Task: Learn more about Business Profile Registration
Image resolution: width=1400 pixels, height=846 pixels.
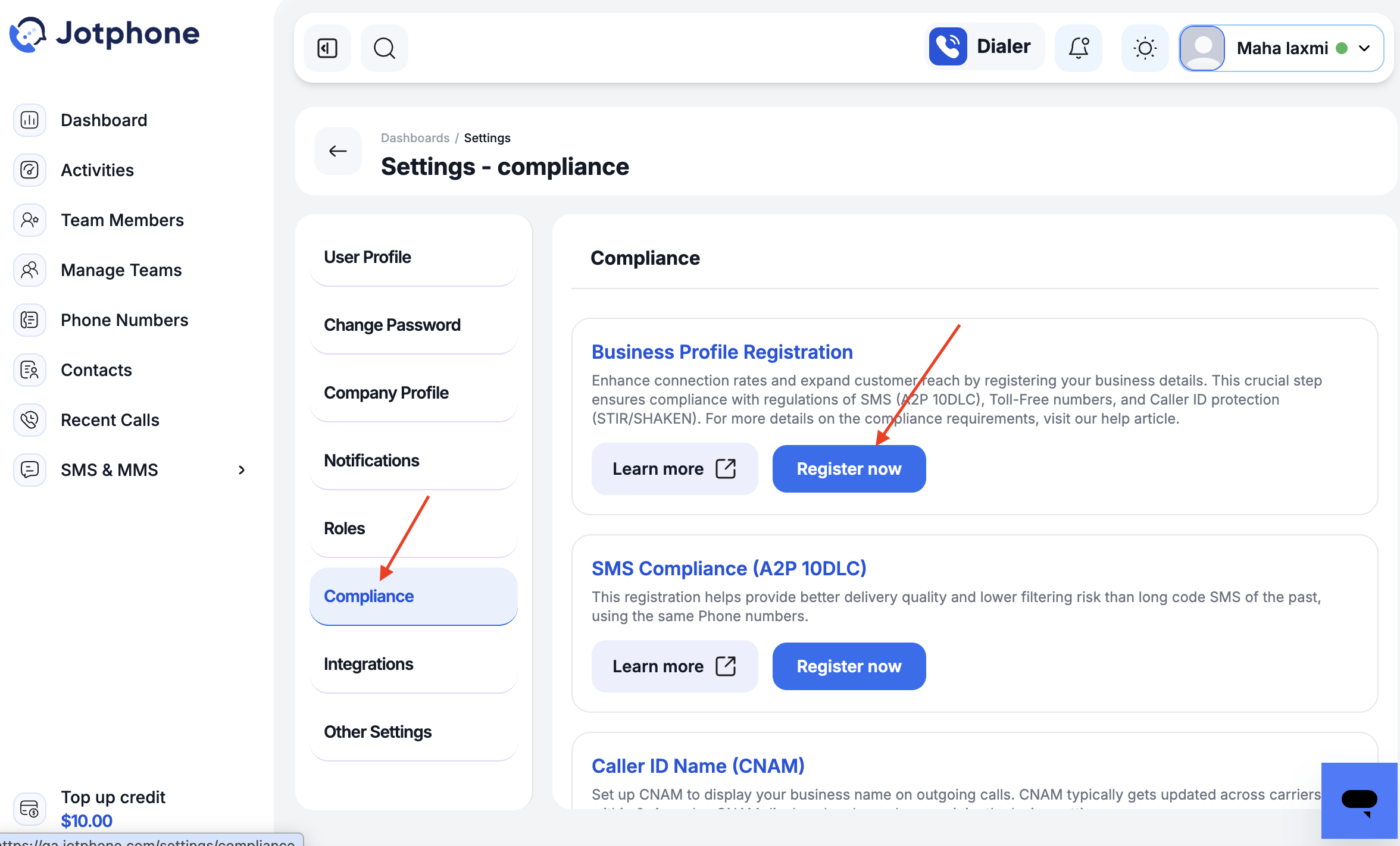Action: [674, 469]
